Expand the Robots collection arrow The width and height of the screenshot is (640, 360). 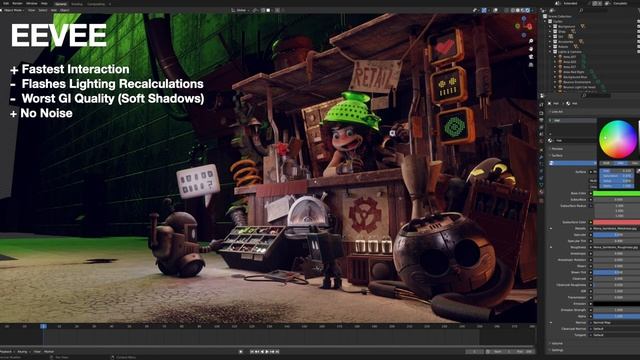tap(550, 47)
